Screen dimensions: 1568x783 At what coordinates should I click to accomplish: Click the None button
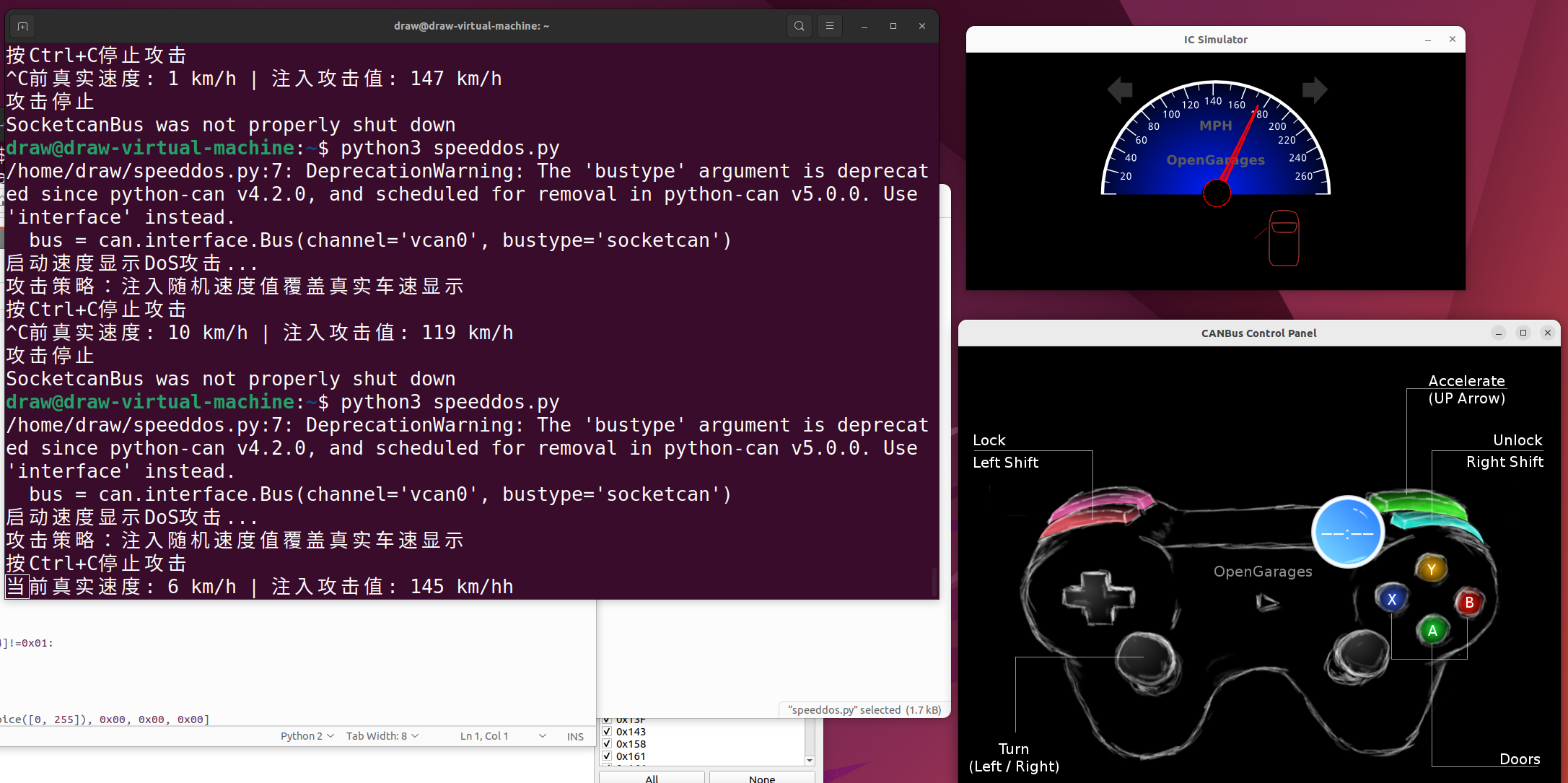pyautogui.click(x=761, y=778)
